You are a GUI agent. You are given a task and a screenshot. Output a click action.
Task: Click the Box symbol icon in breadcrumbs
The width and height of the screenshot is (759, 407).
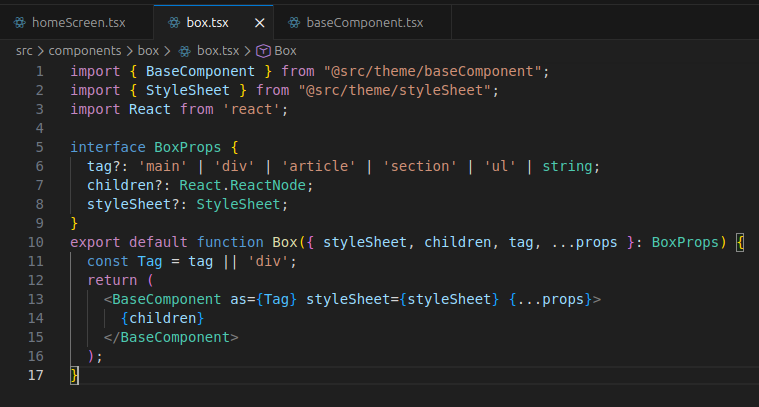[263, 50]
